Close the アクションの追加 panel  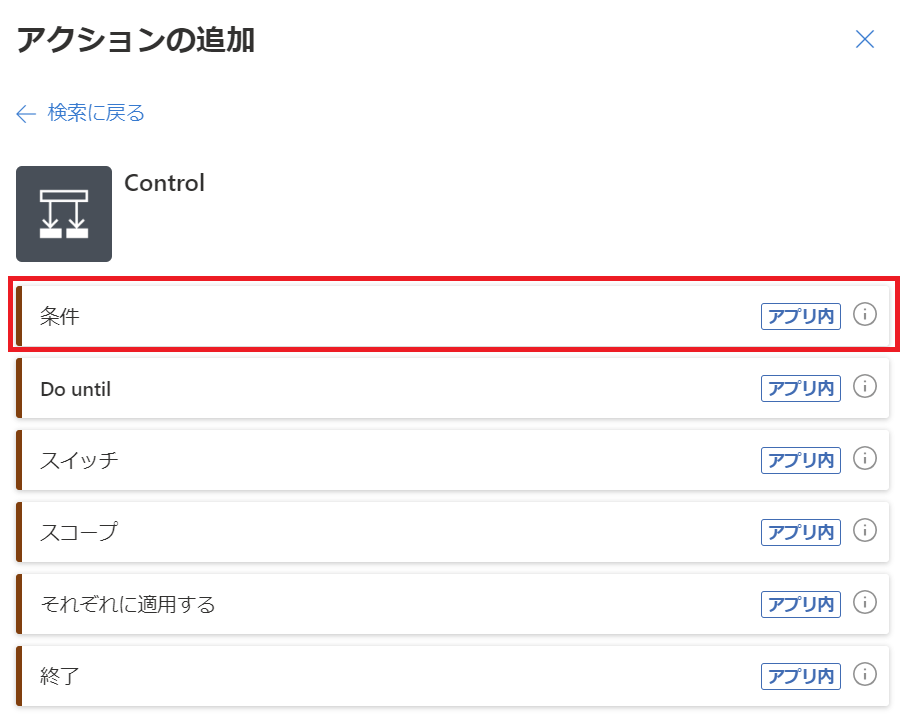click(x=865, y=39)
